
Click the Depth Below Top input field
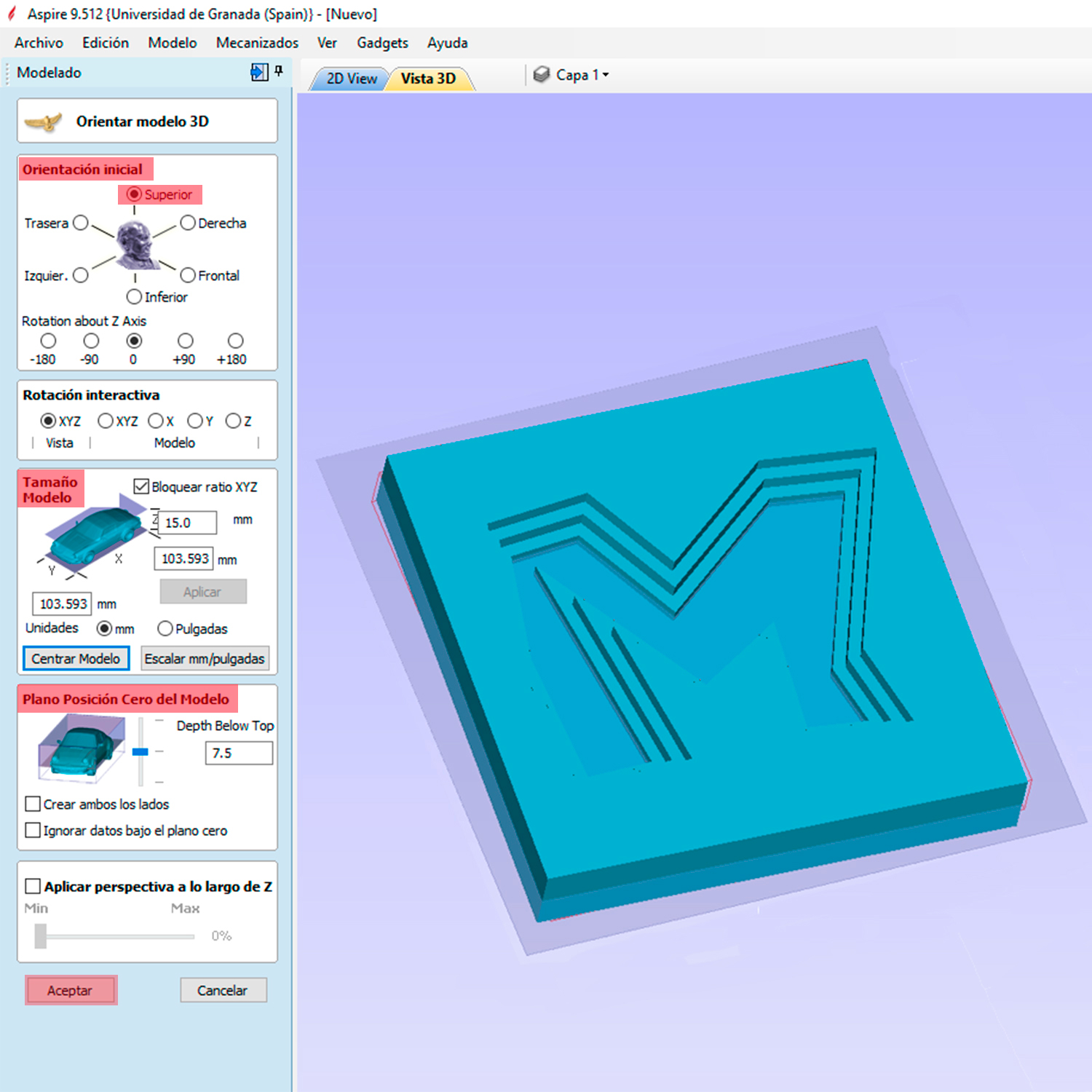239,753
